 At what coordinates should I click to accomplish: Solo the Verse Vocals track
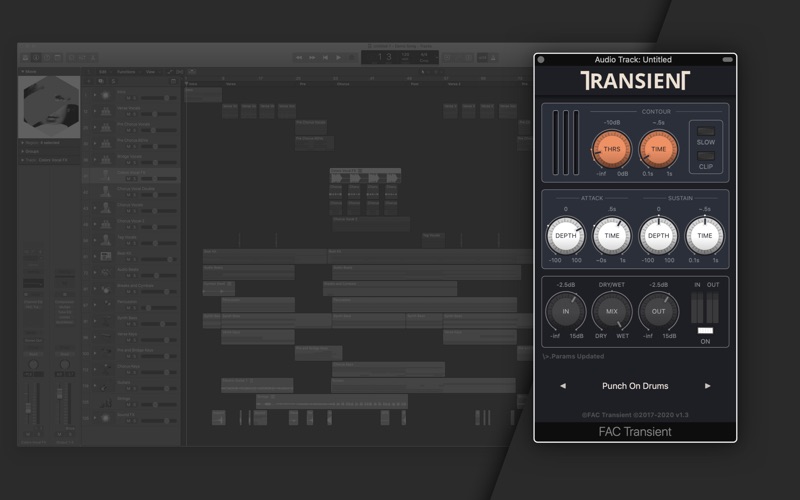pyautogui.click(x=135, y=114)
